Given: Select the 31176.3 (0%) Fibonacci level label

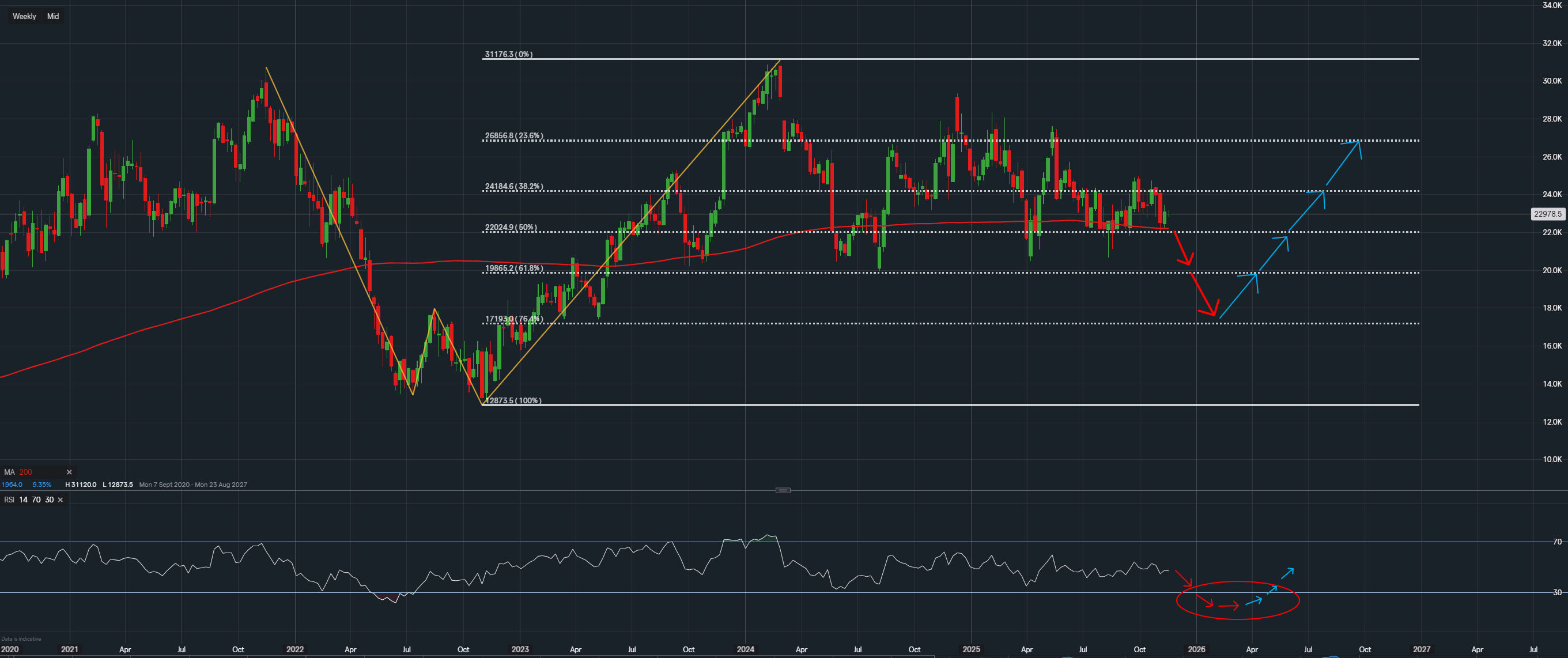Looking at the screenshot, I should (508, 54).
